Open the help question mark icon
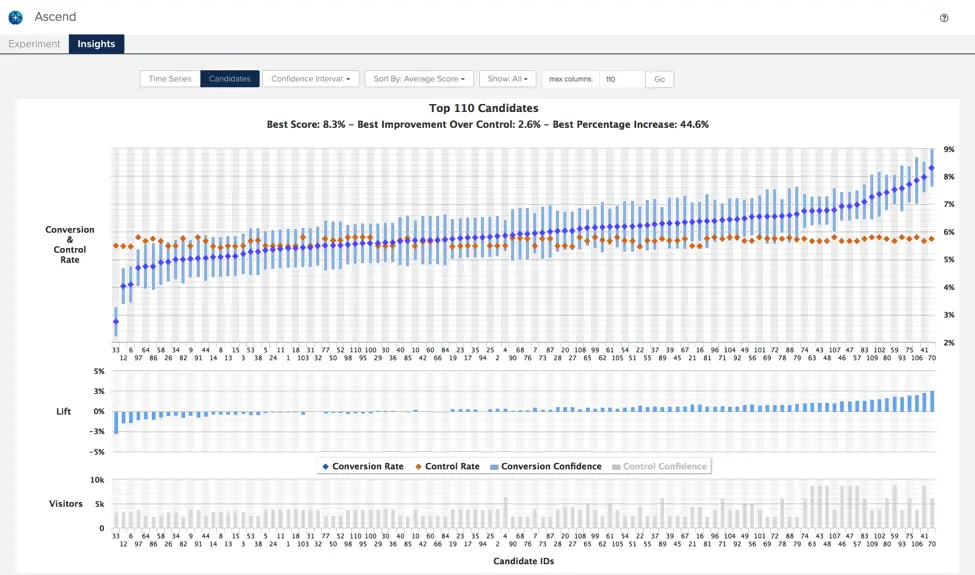Image resolution: width=975 pixels, height=575 pixels. (944, 18)
